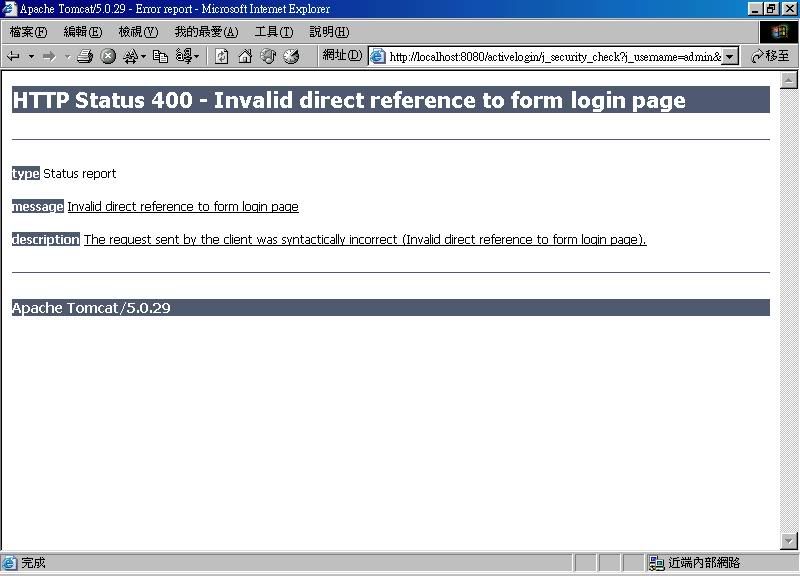Screen dimensions: 800x576
Task: Click message text 'Invalid direct reference to form login page'
Action: tap(183, 207)
